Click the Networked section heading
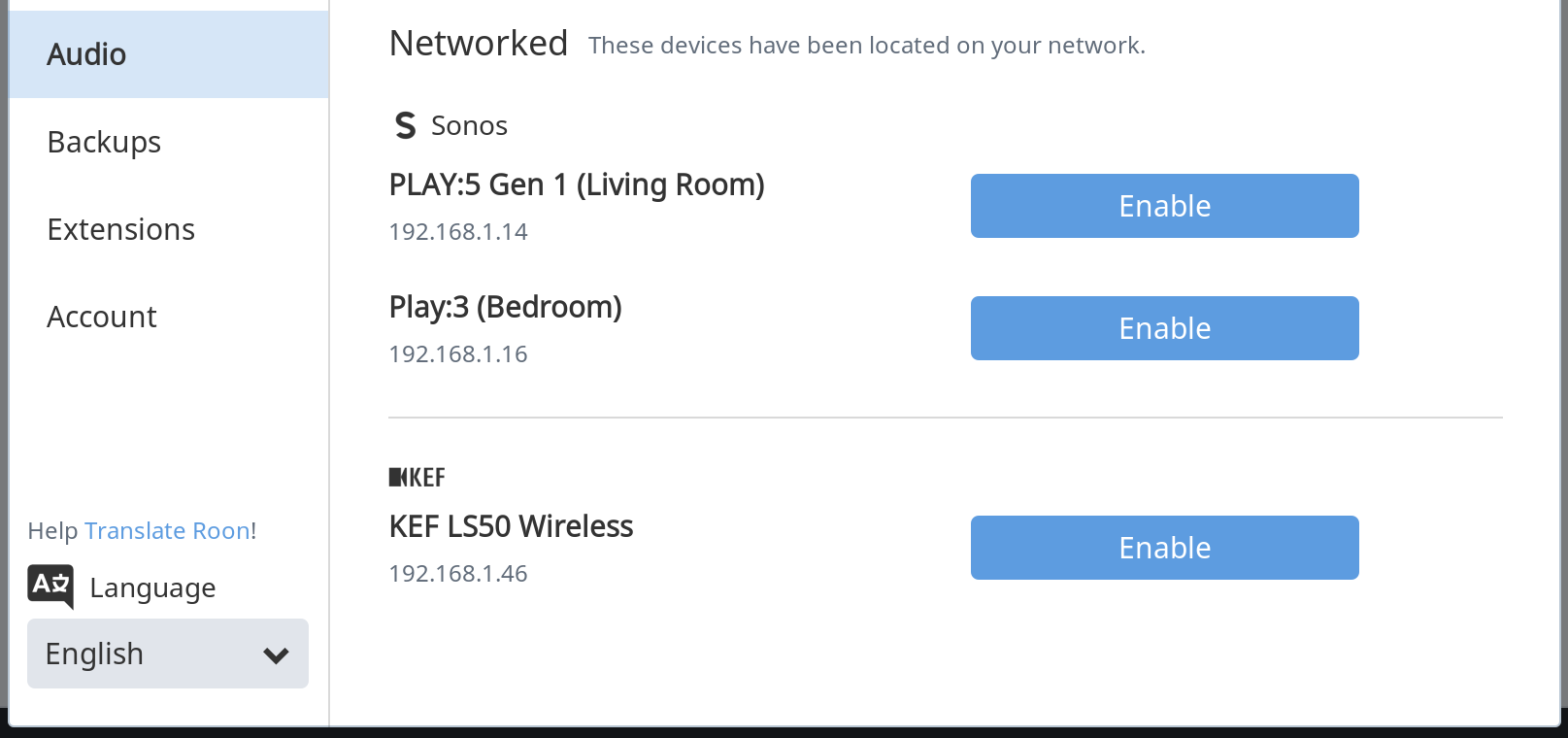 coord(479,44)
